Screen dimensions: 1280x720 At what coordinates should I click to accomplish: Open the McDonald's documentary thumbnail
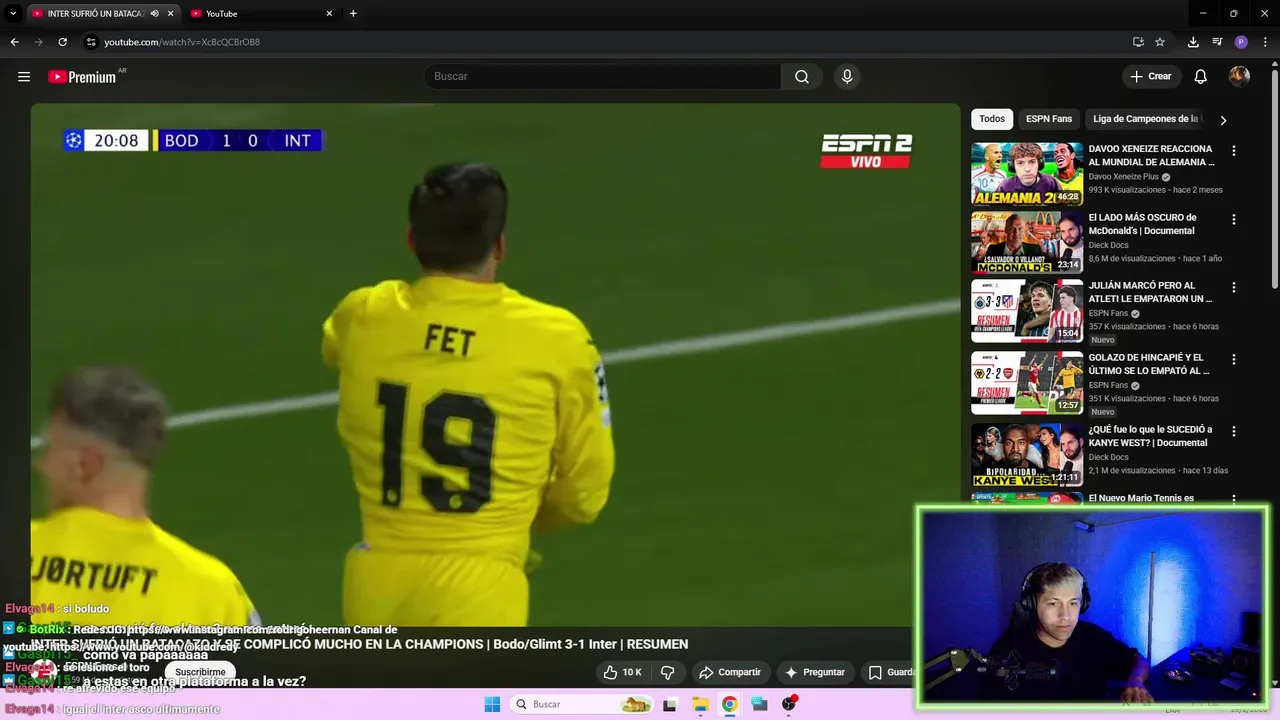coord(1027,242)
